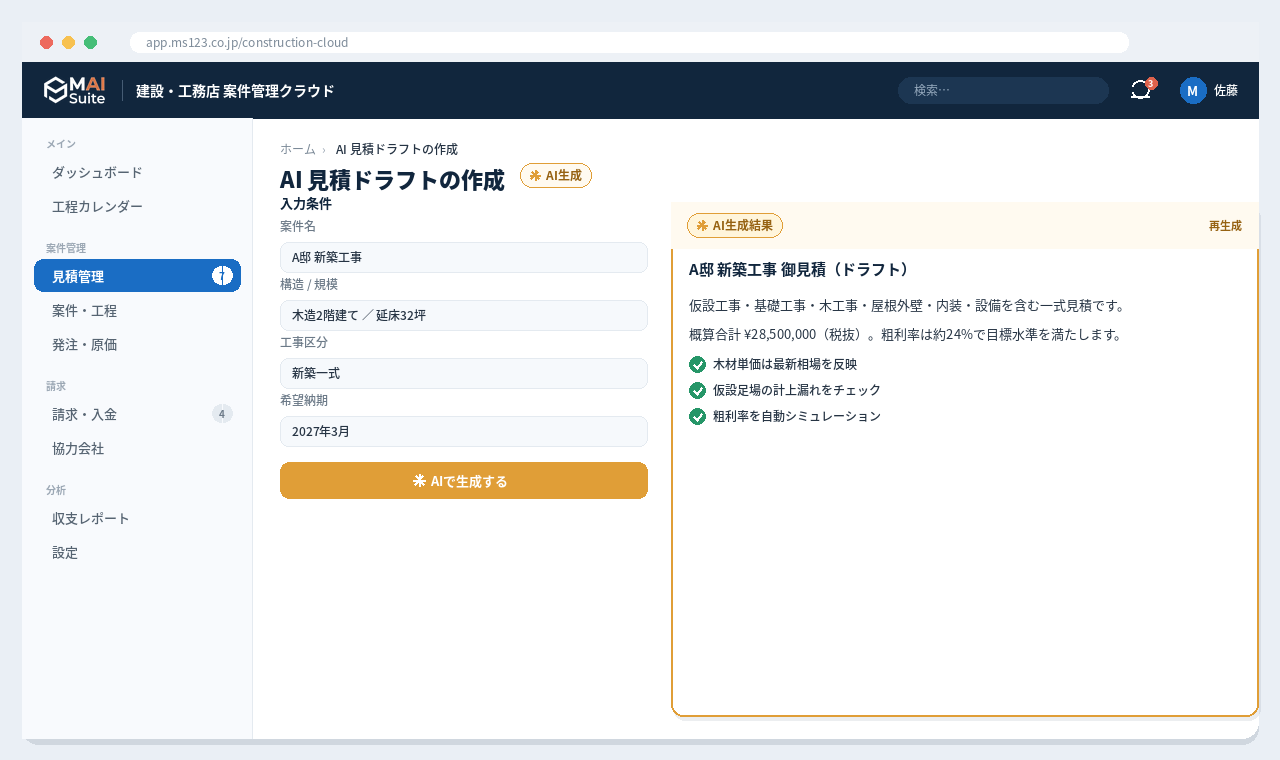This screenshot has height=760, width=1280.
Task: Click the AI生成結果 badge
Action: (735, 225)
